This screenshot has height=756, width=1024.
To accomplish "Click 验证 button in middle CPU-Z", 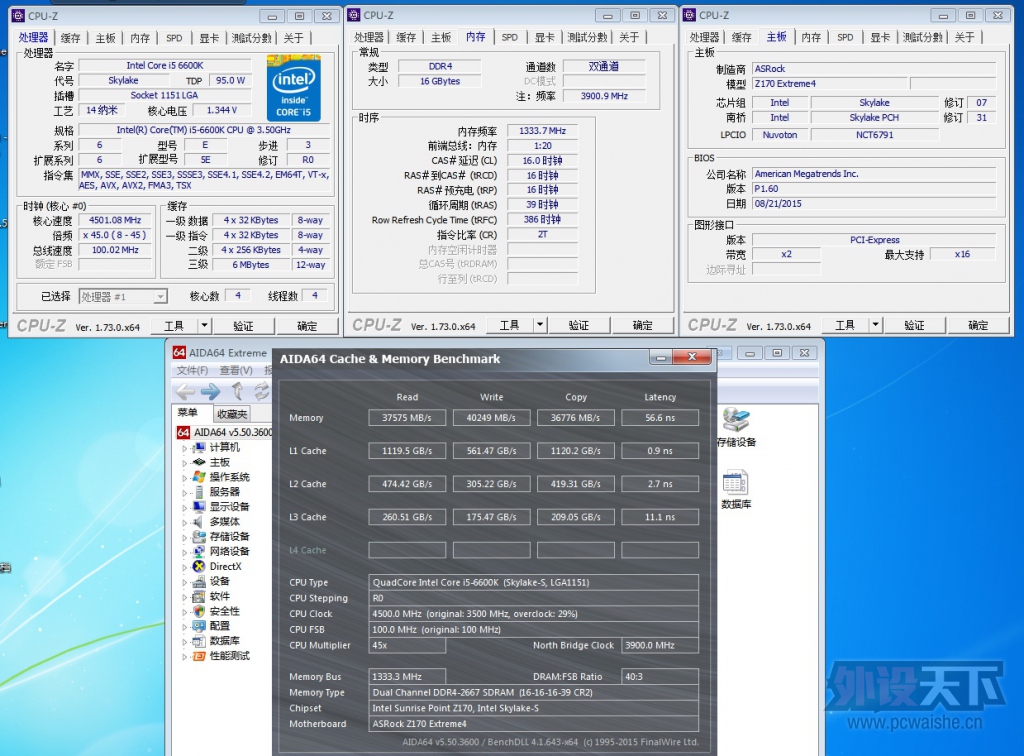I will (x=579, y=325).
